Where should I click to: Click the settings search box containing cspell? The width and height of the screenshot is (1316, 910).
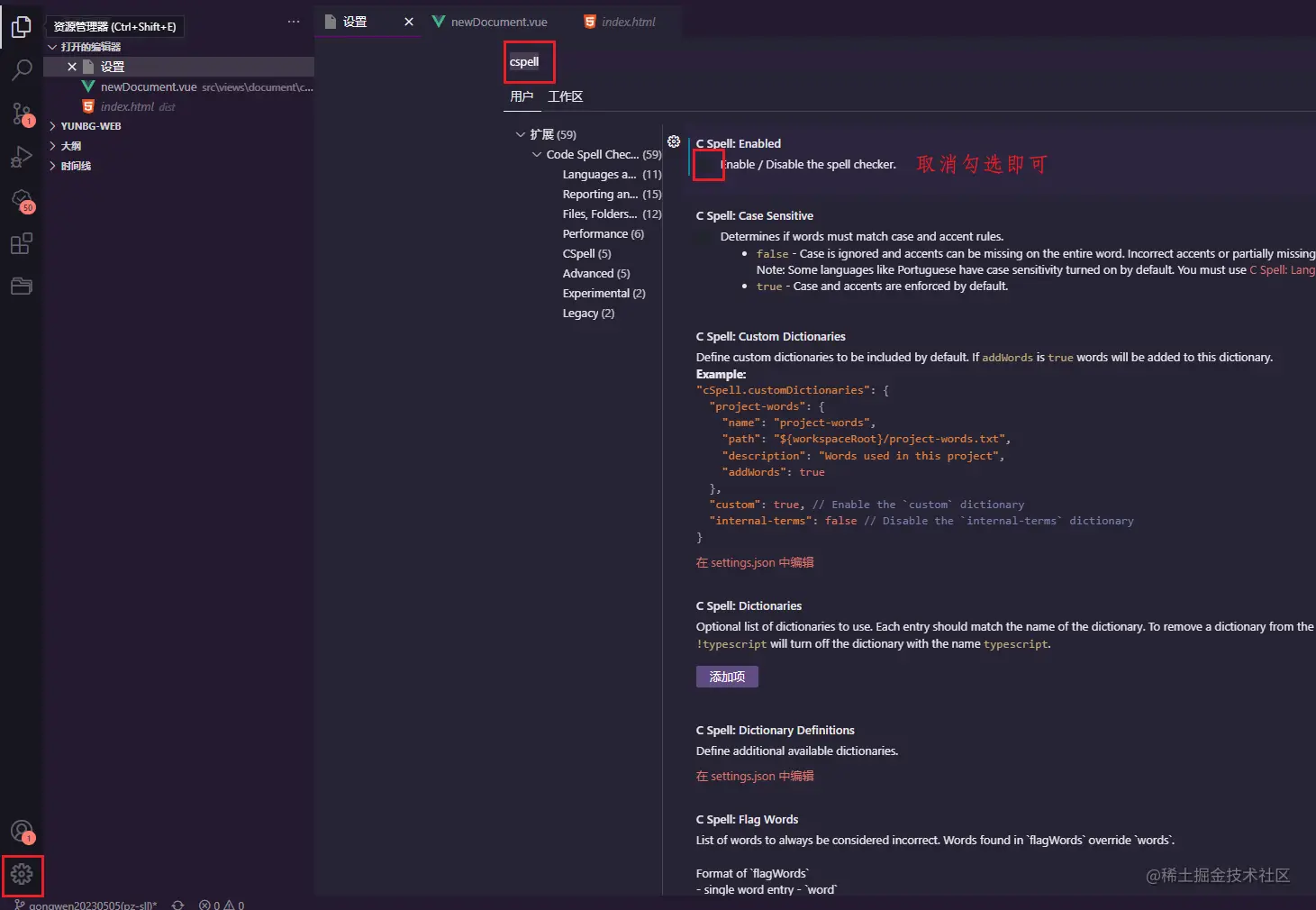[x=909, y=62]
